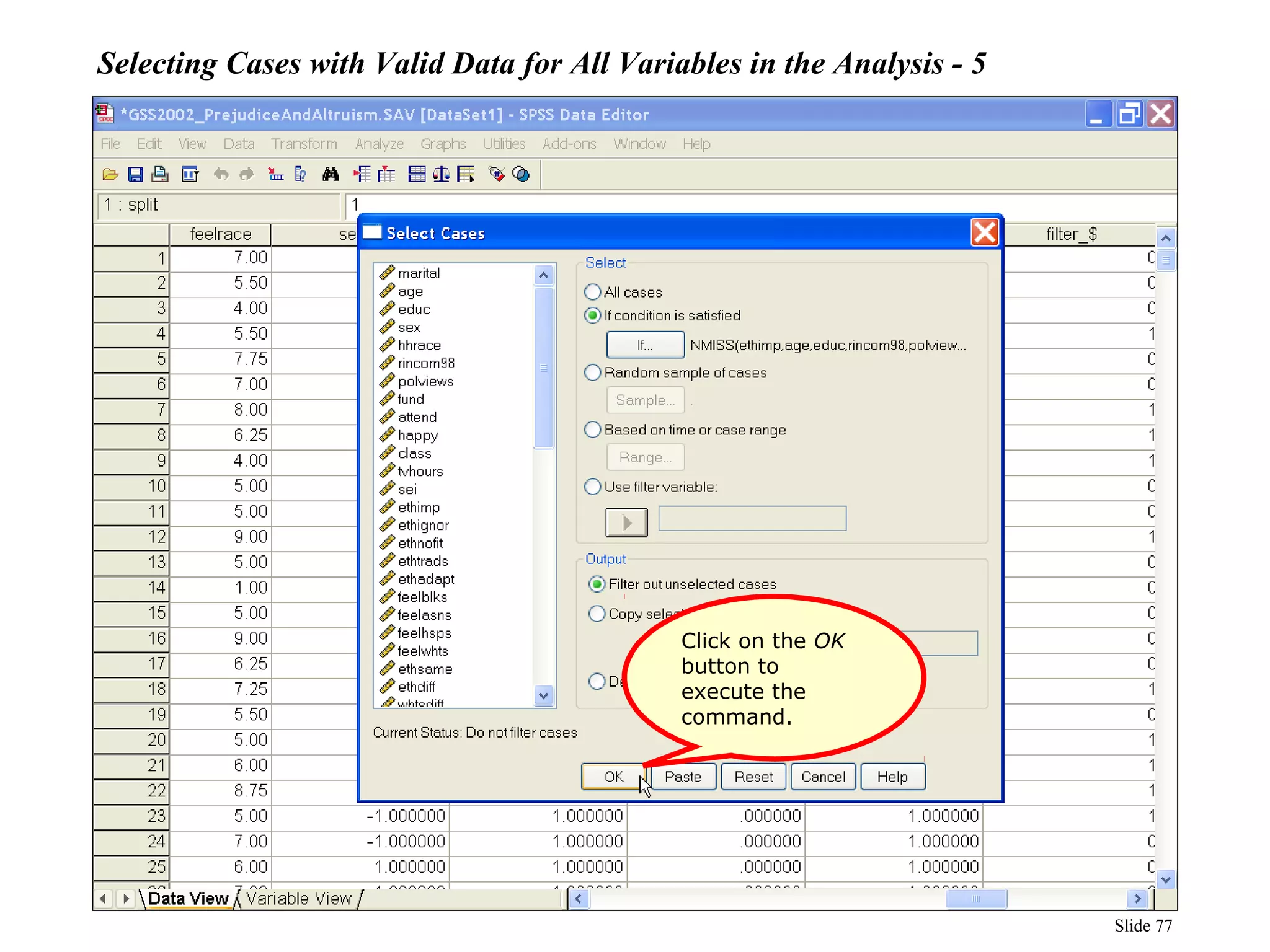This screenshot has height=952, width=1270.
Task: Click the feelrace column header
Action: tap(220, 234)
